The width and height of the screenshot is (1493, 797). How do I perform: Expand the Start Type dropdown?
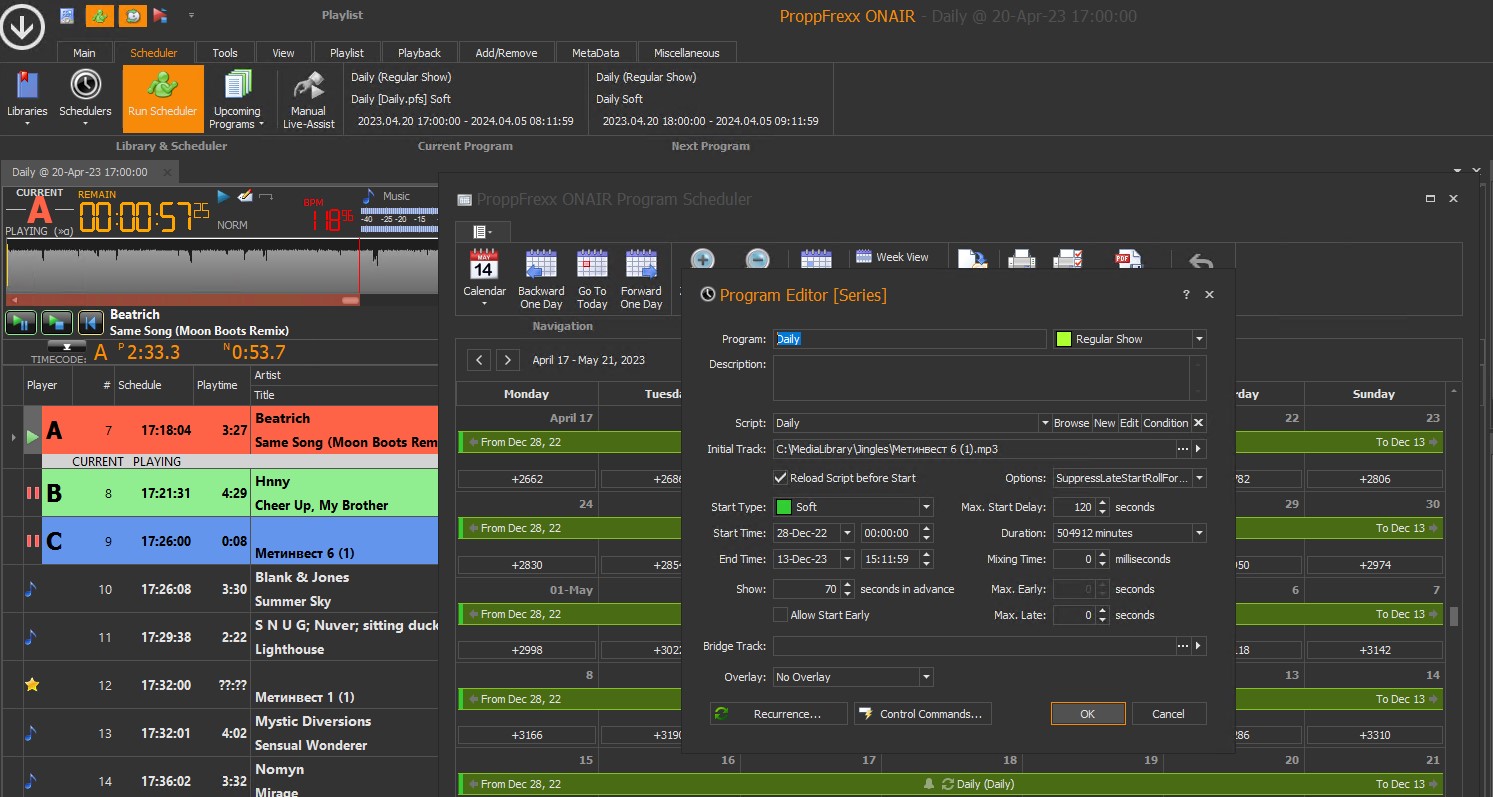(x=926, y=507)
